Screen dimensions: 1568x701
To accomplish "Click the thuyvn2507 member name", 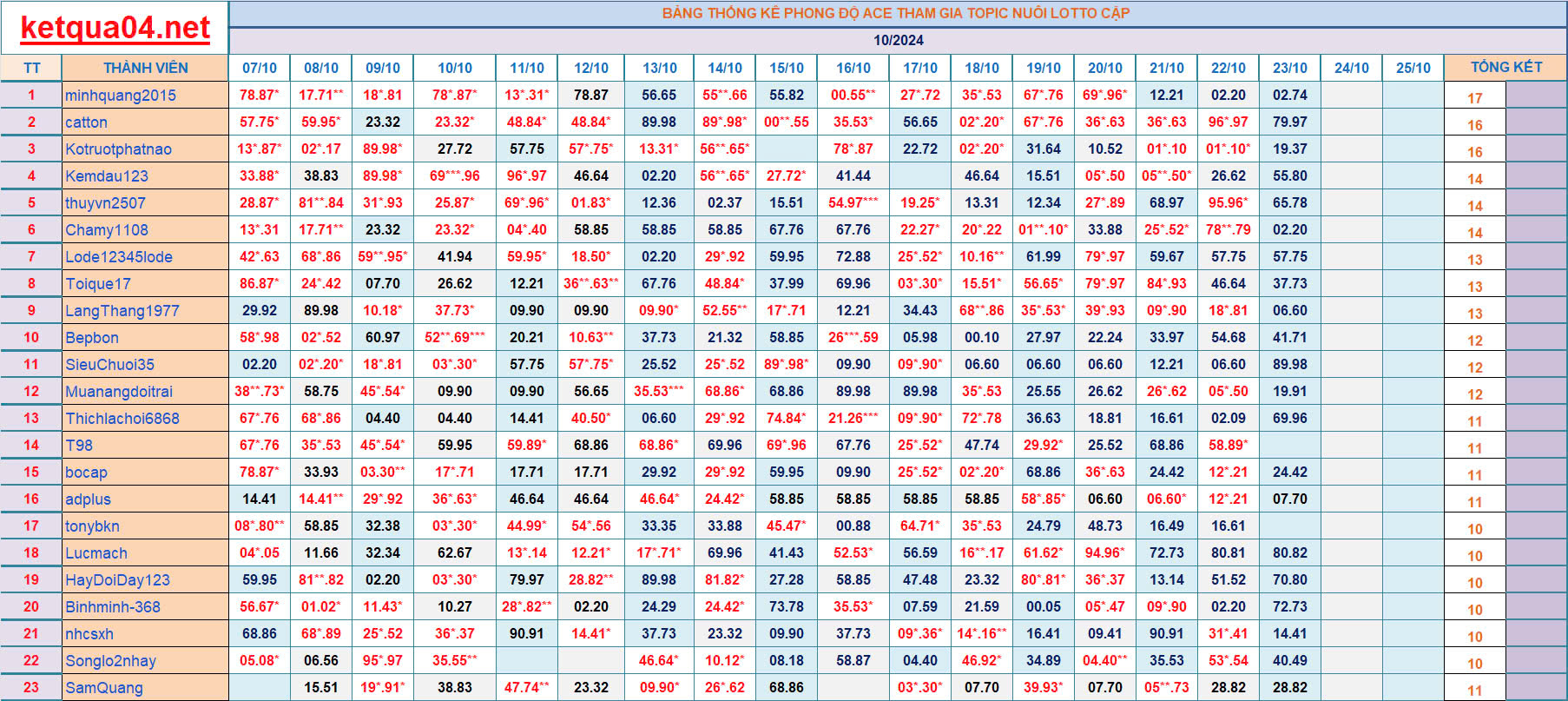I will point(105,203).
